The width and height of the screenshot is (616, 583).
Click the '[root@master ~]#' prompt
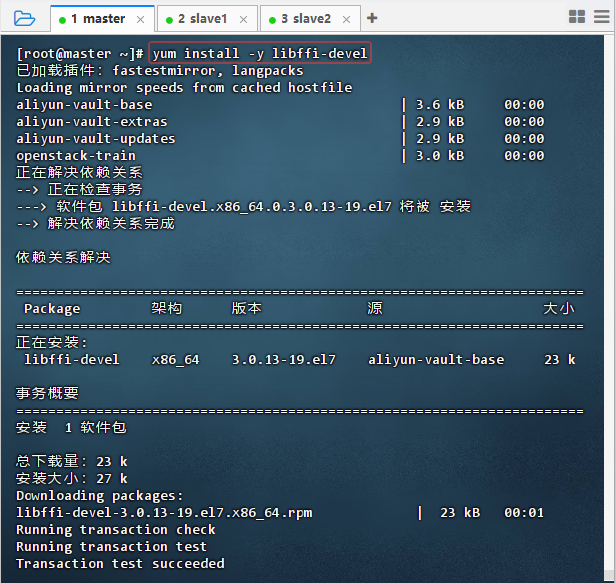coord(80,53)
